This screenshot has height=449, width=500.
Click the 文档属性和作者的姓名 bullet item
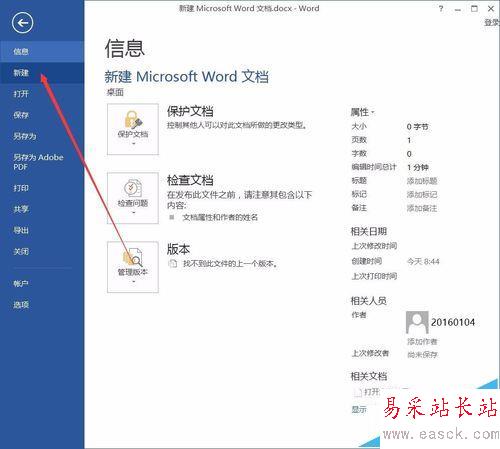(220, 217)
